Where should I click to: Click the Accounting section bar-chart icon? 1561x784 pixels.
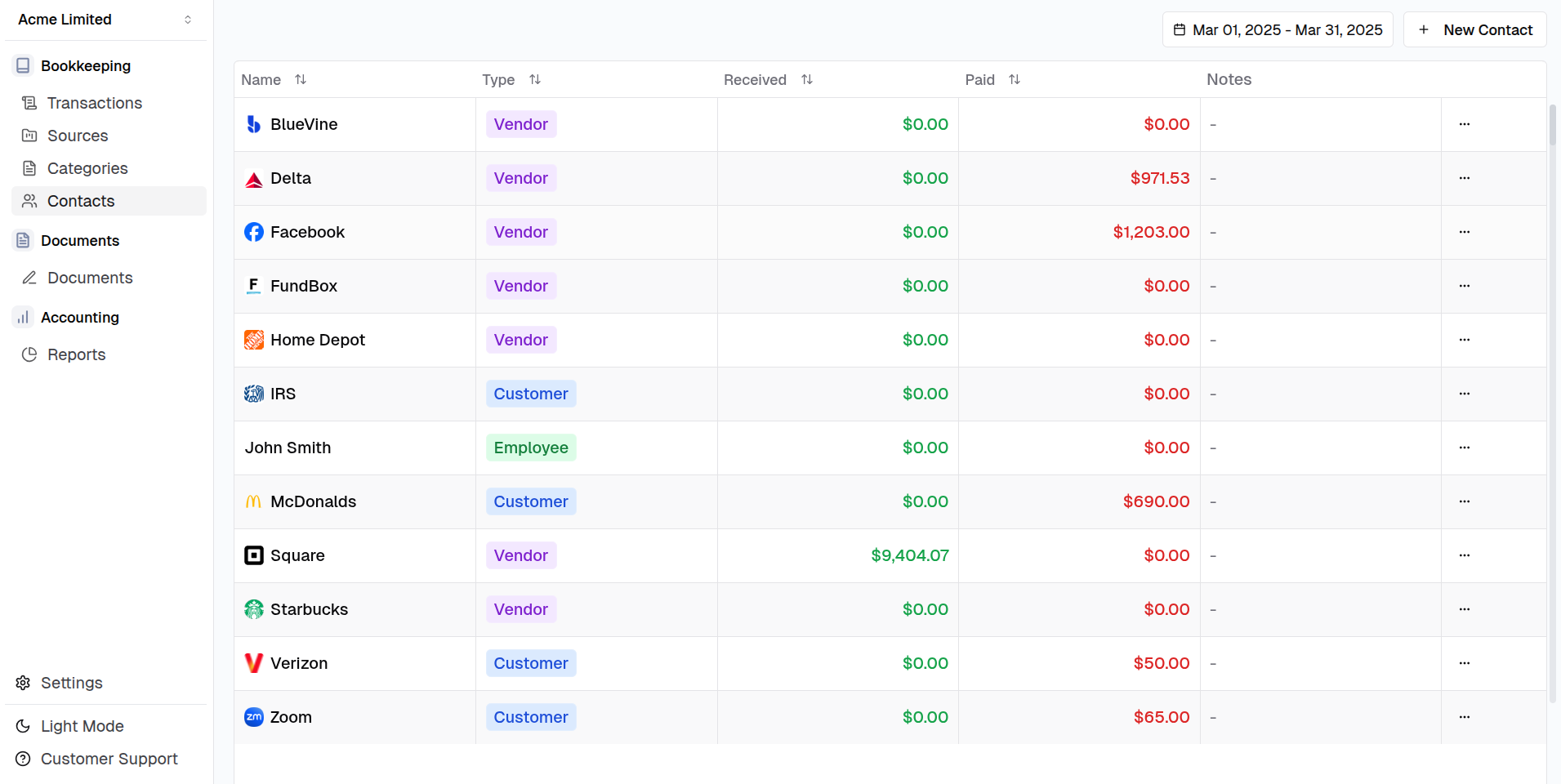24,317
